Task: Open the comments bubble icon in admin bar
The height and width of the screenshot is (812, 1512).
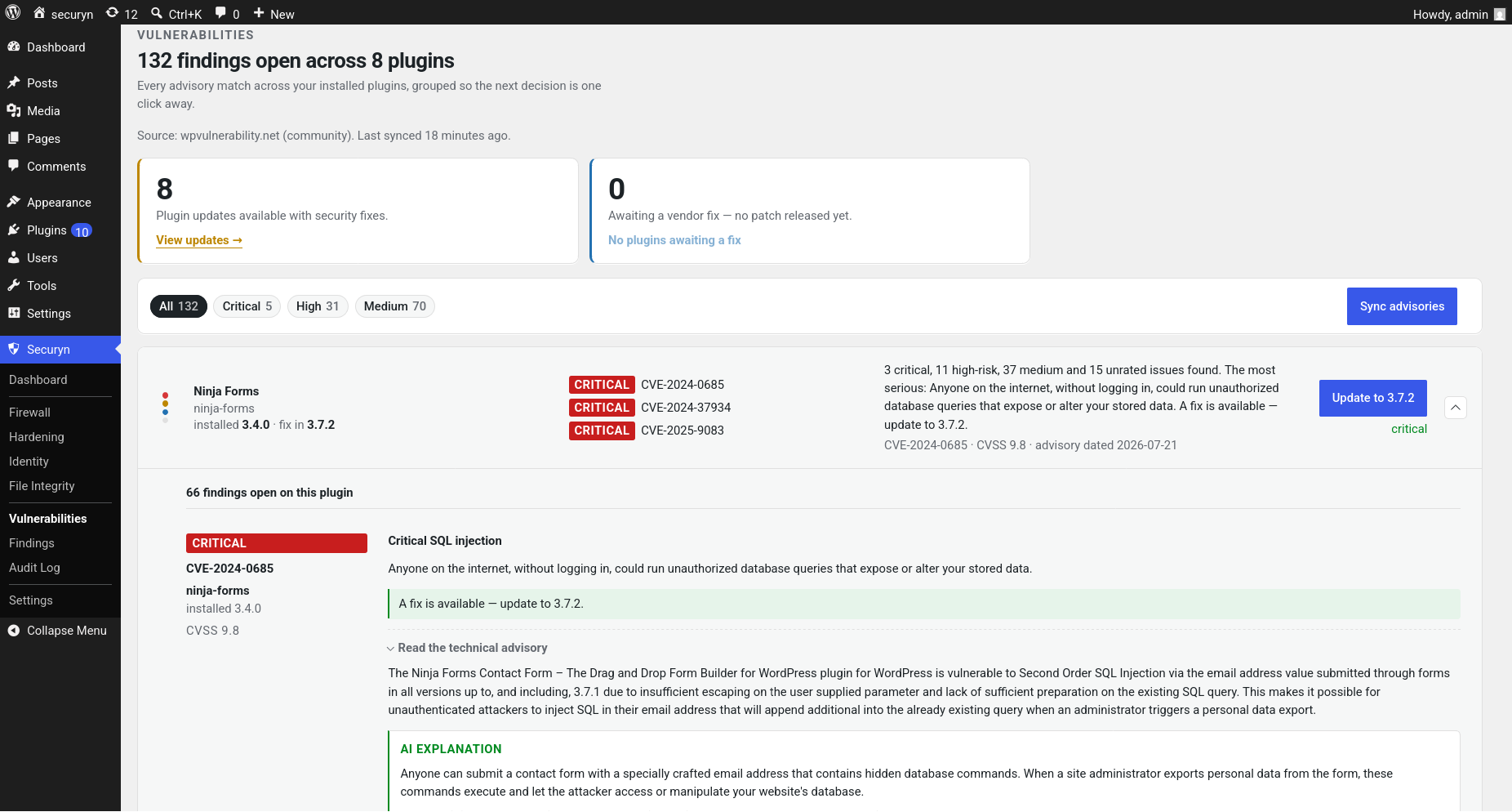Action: [220, 13]
